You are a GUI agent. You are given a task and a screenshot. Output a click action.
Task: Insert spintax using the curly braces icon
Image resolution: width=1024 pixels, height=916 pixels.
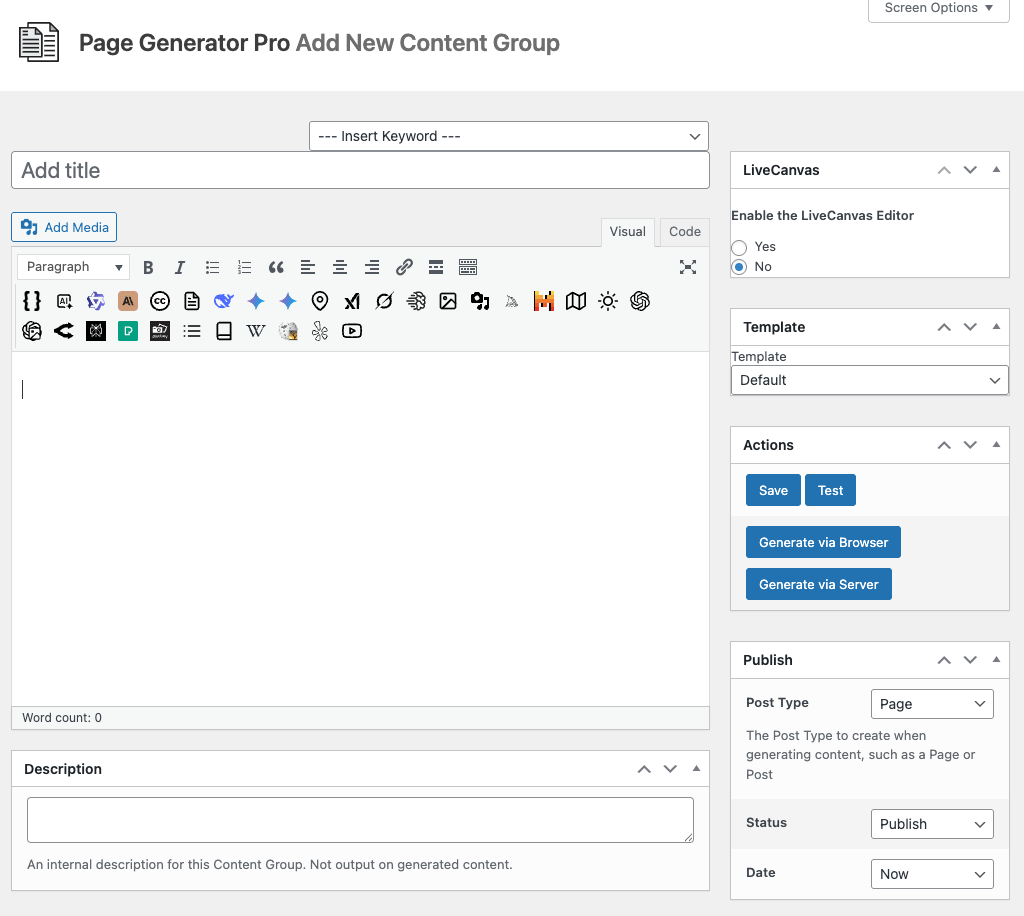[x=31, y=301]
